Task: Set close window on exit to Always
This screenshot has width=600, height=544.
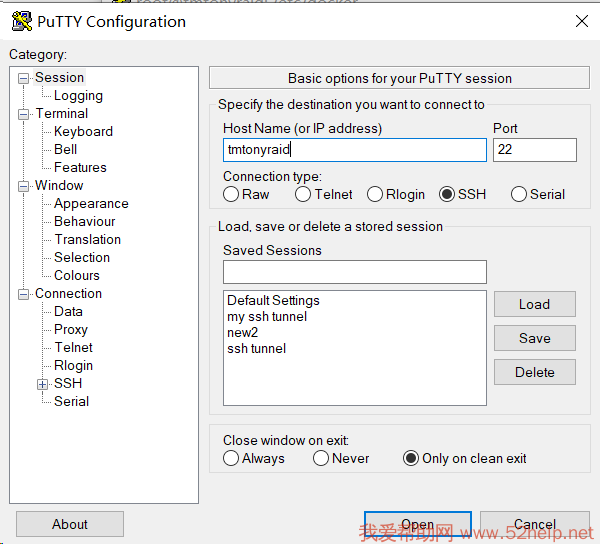Action: [x=232, y=459]
